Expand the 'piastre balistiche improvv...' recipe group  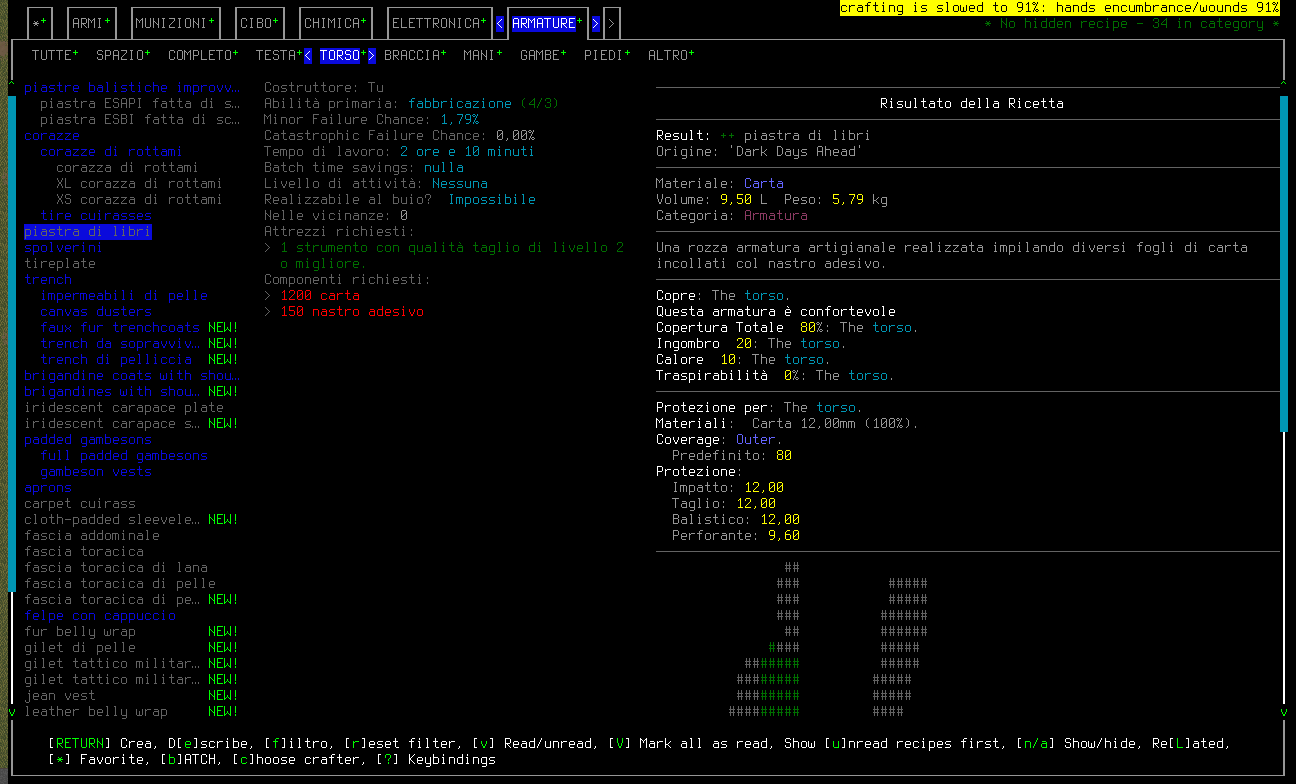[132, 87]
